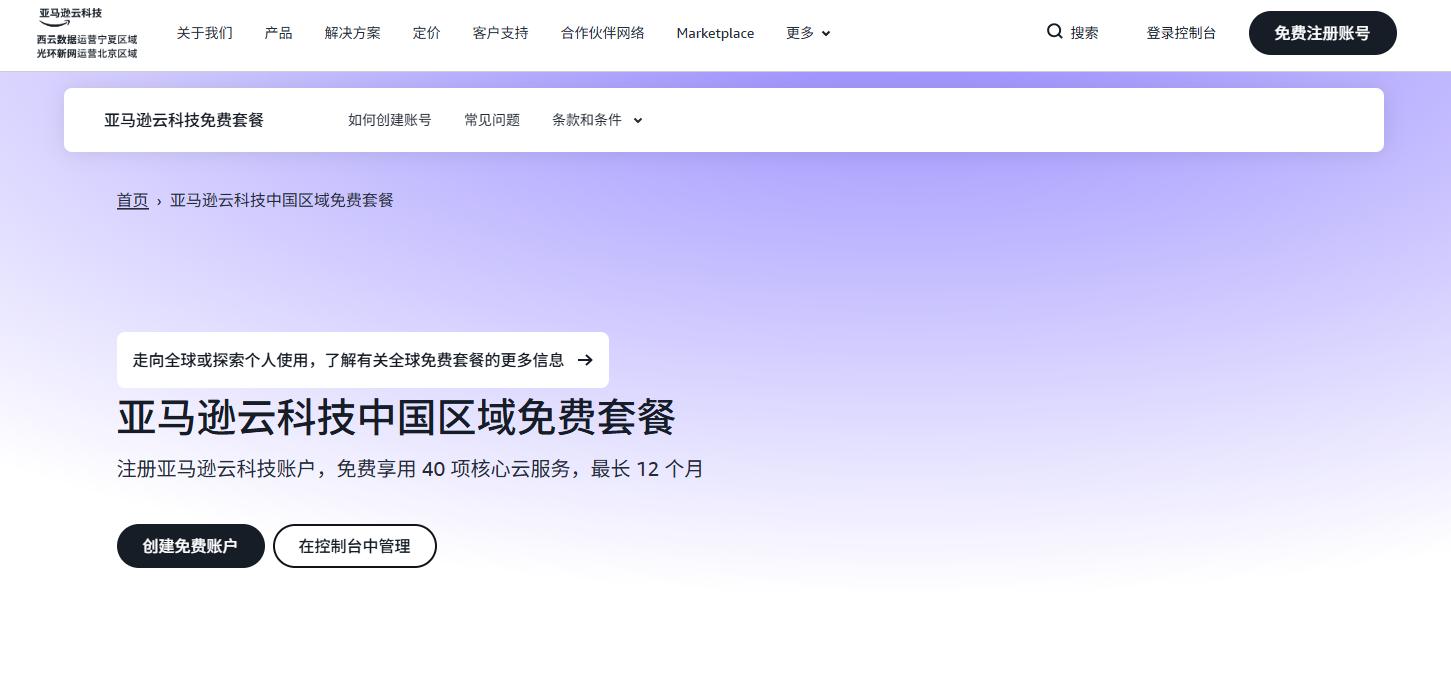Click the arrow icon in global free tier banner

click(585, 360)
